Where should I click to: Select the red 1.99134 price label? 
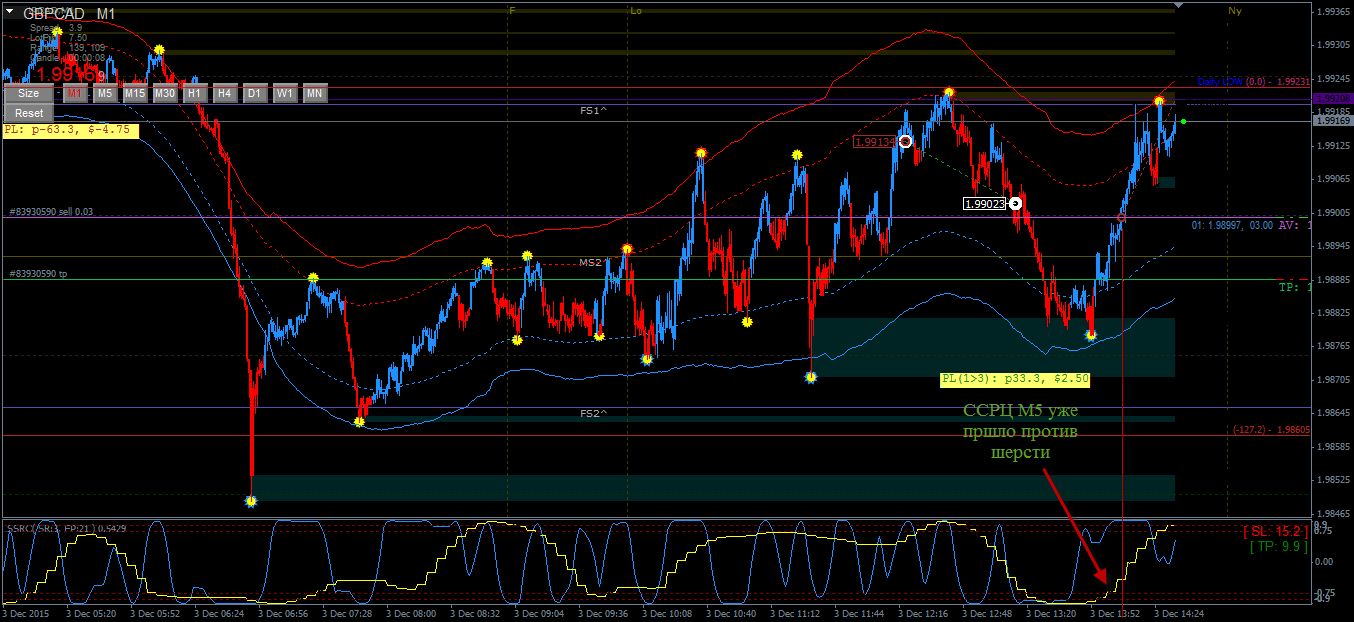[875, 142]
